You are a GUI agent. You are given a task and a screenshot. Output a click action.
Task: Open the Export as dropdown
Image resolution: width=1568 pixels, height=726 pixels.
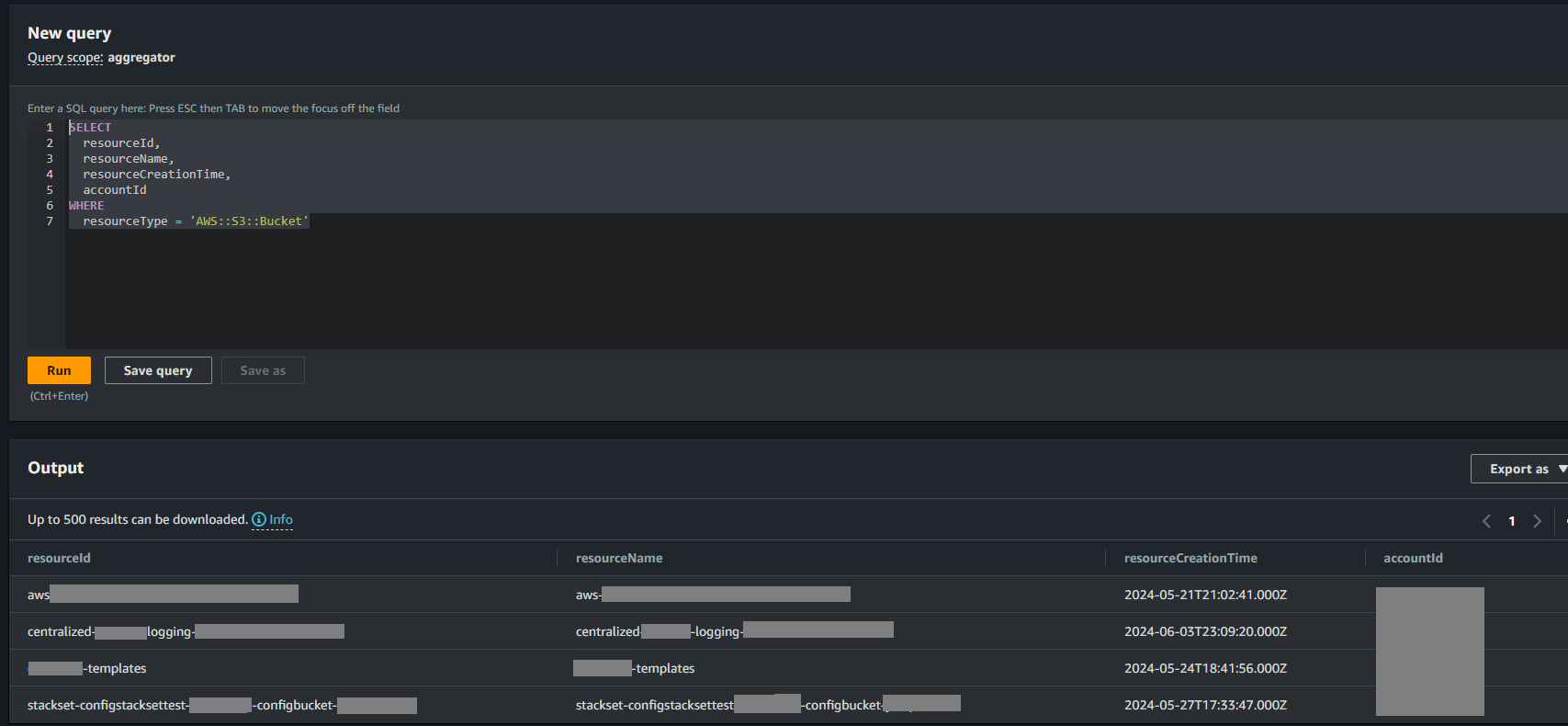coord(1520,469)
